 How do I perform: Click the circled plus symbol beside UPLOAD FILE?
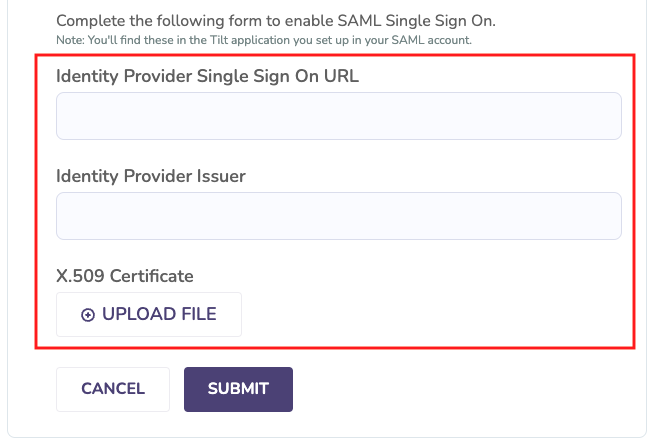88,315
